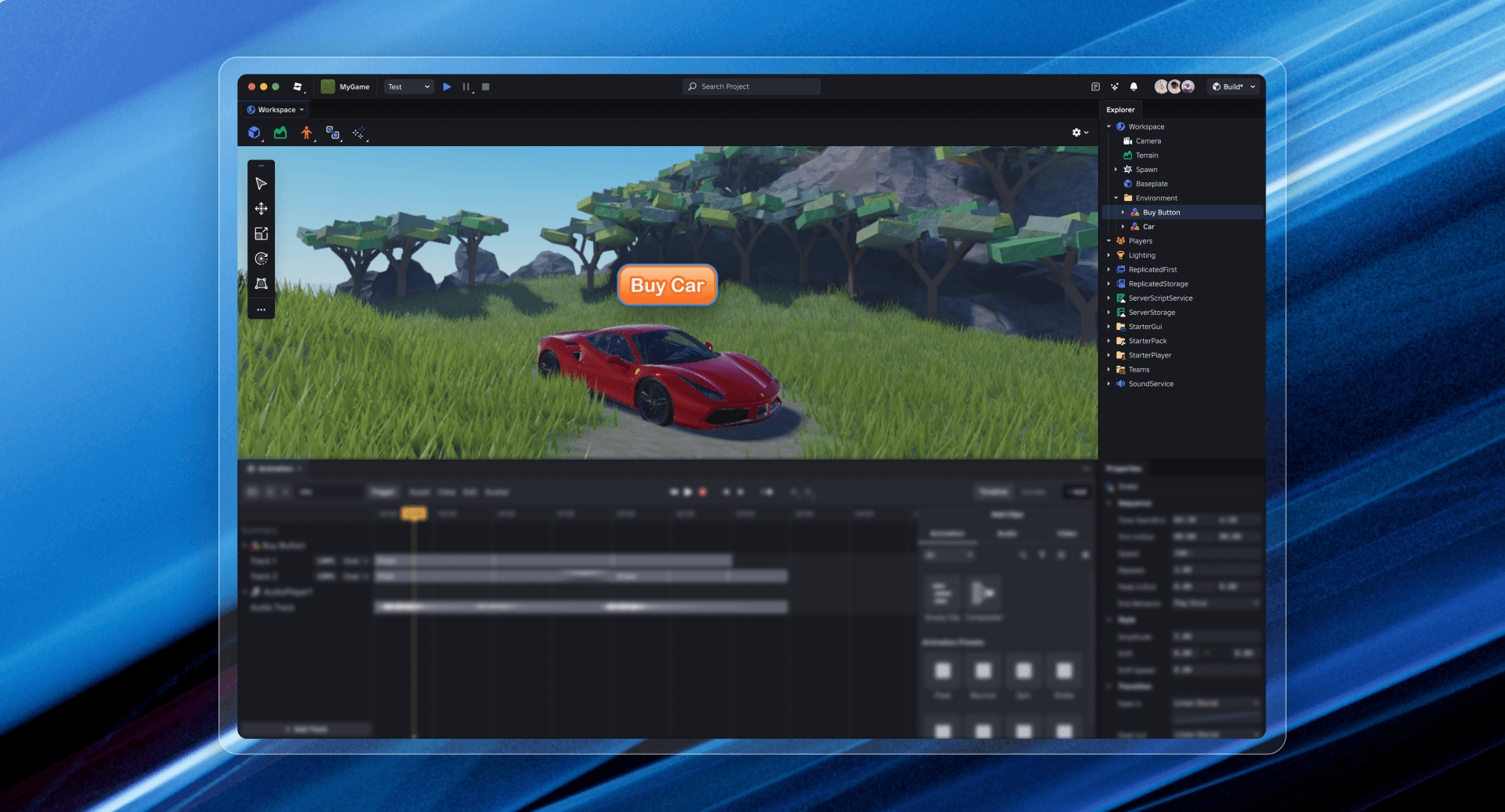Viewport: 1505px width, 812px height.
Task: Open more tools ellipsis in viewport toolbar
Action: (x=262, y=309)
